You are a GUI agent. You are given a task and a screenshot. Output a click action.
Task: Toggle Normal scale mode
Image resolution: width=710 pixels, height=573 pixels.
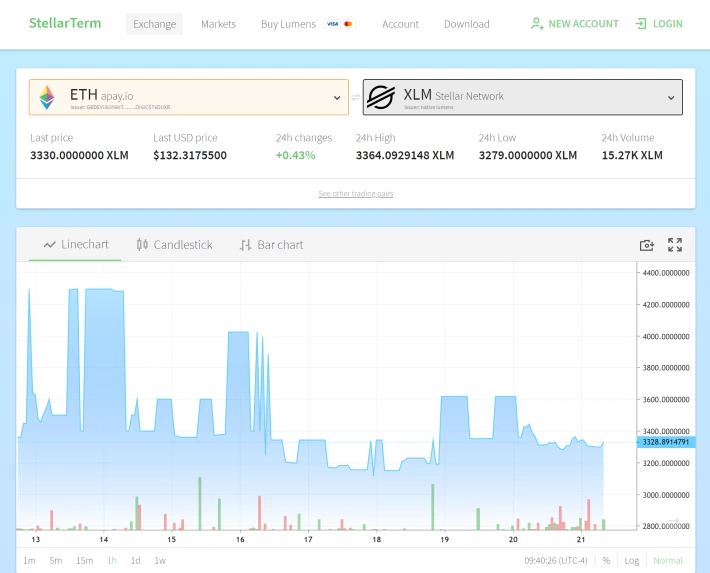(668, 560)
